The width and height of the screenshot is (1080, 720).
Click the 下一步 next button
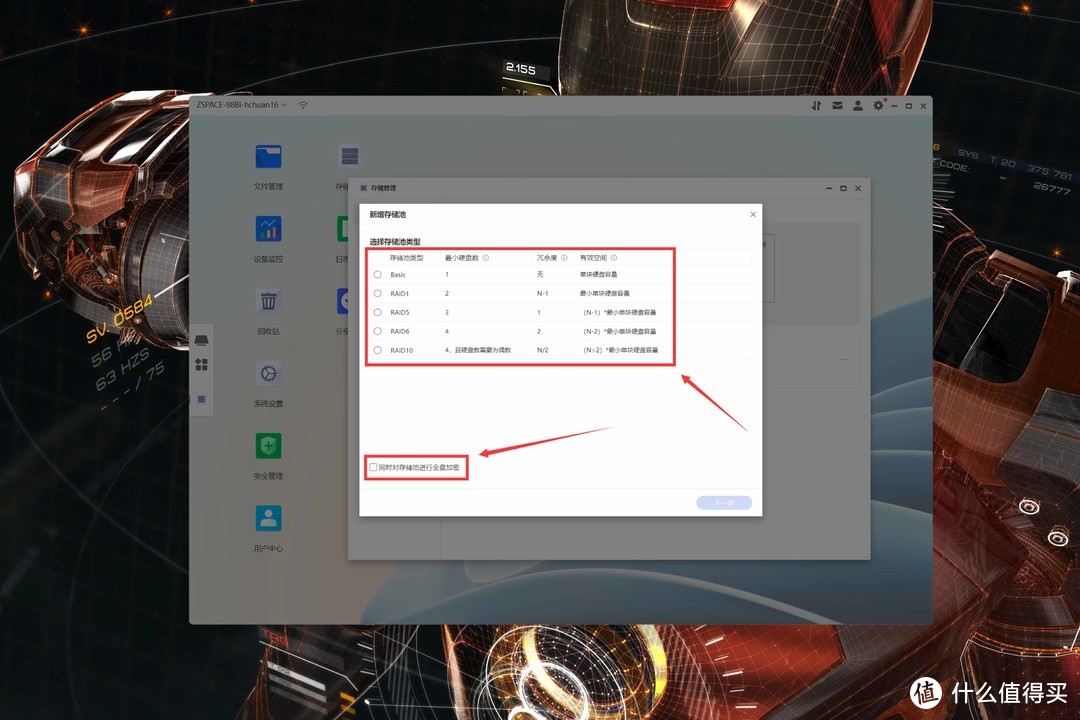click(724, 503)
